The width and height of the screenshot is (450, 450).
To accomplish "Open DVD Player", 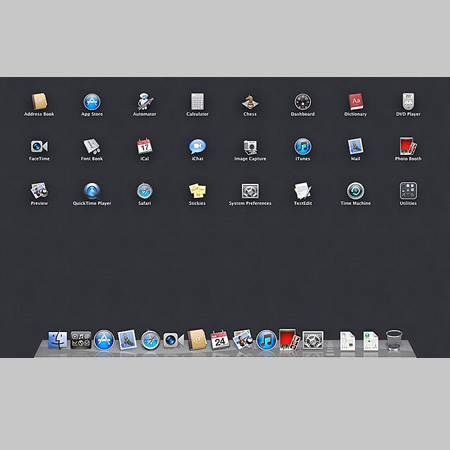I will 408,101.
